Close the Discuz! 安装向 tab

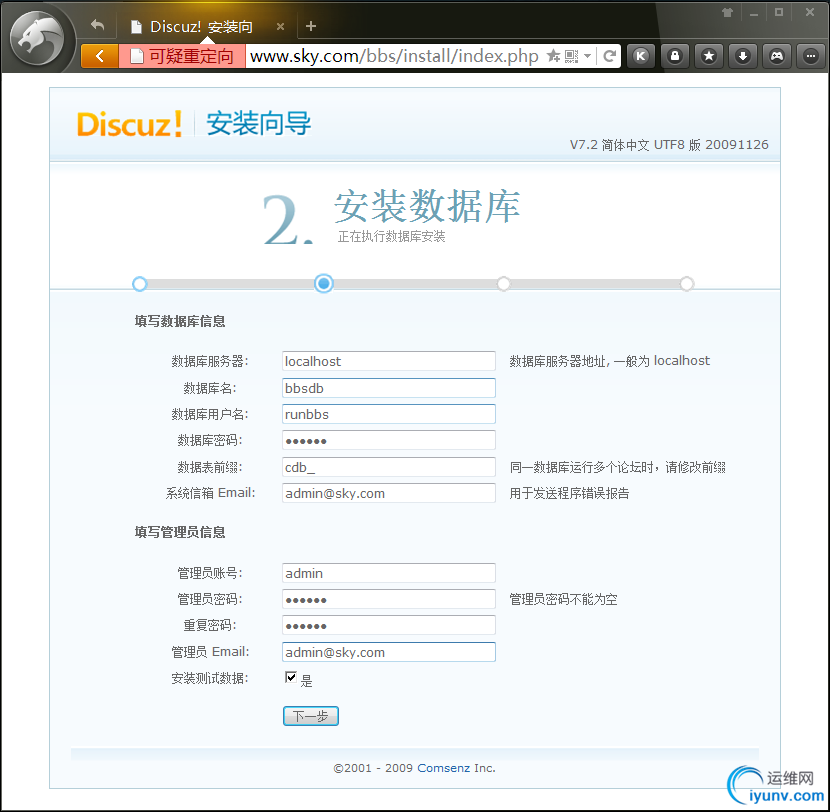(x=281, y=26)
